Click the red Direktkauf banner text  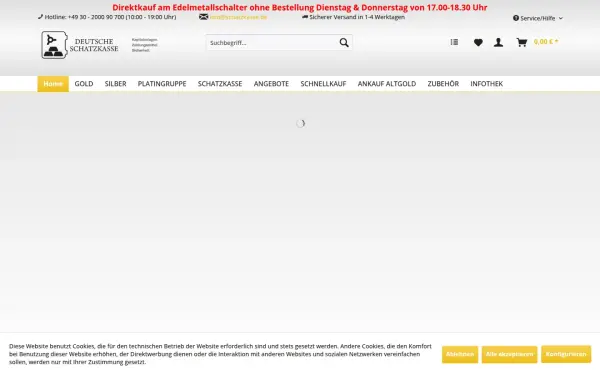pyautogui.click(x=300, y=7)
